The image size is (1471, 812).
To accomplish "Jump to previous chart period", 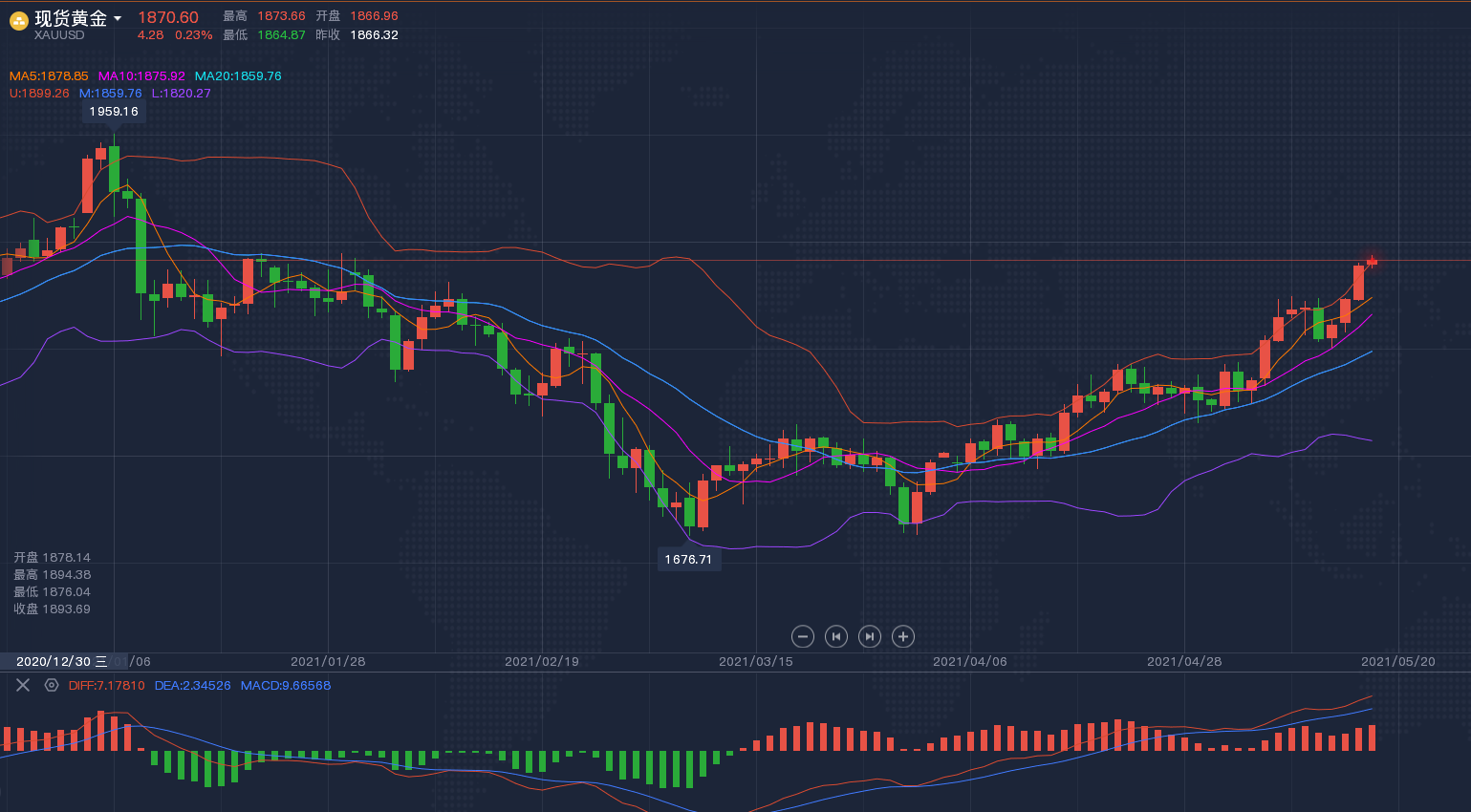I will click(836, 636).
